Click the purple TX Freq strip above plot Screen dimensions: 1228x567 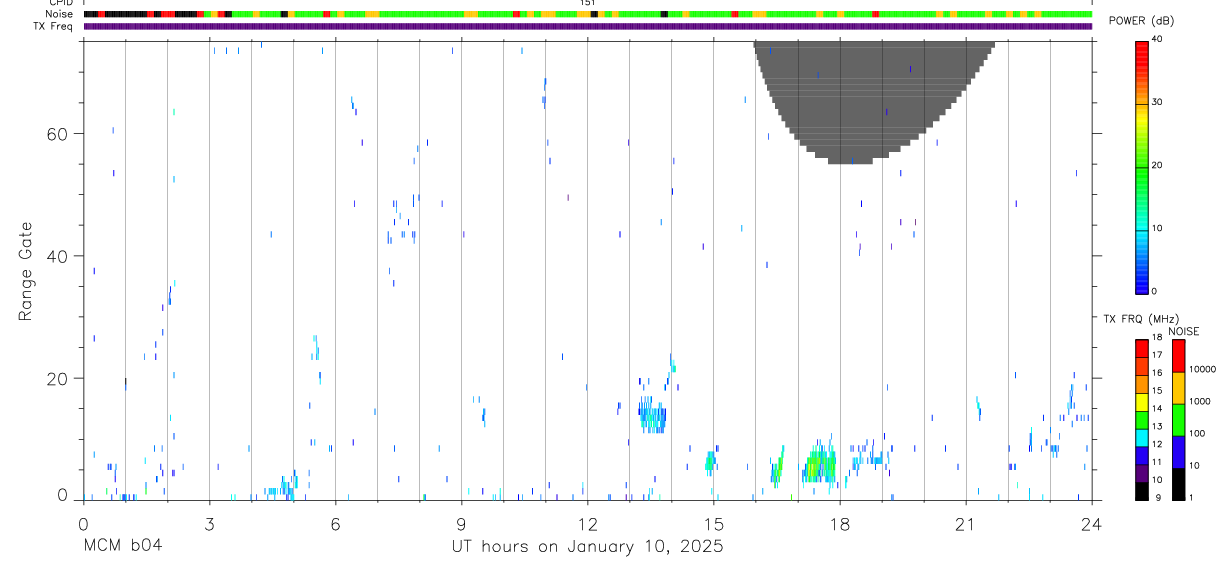pos(587,26)
